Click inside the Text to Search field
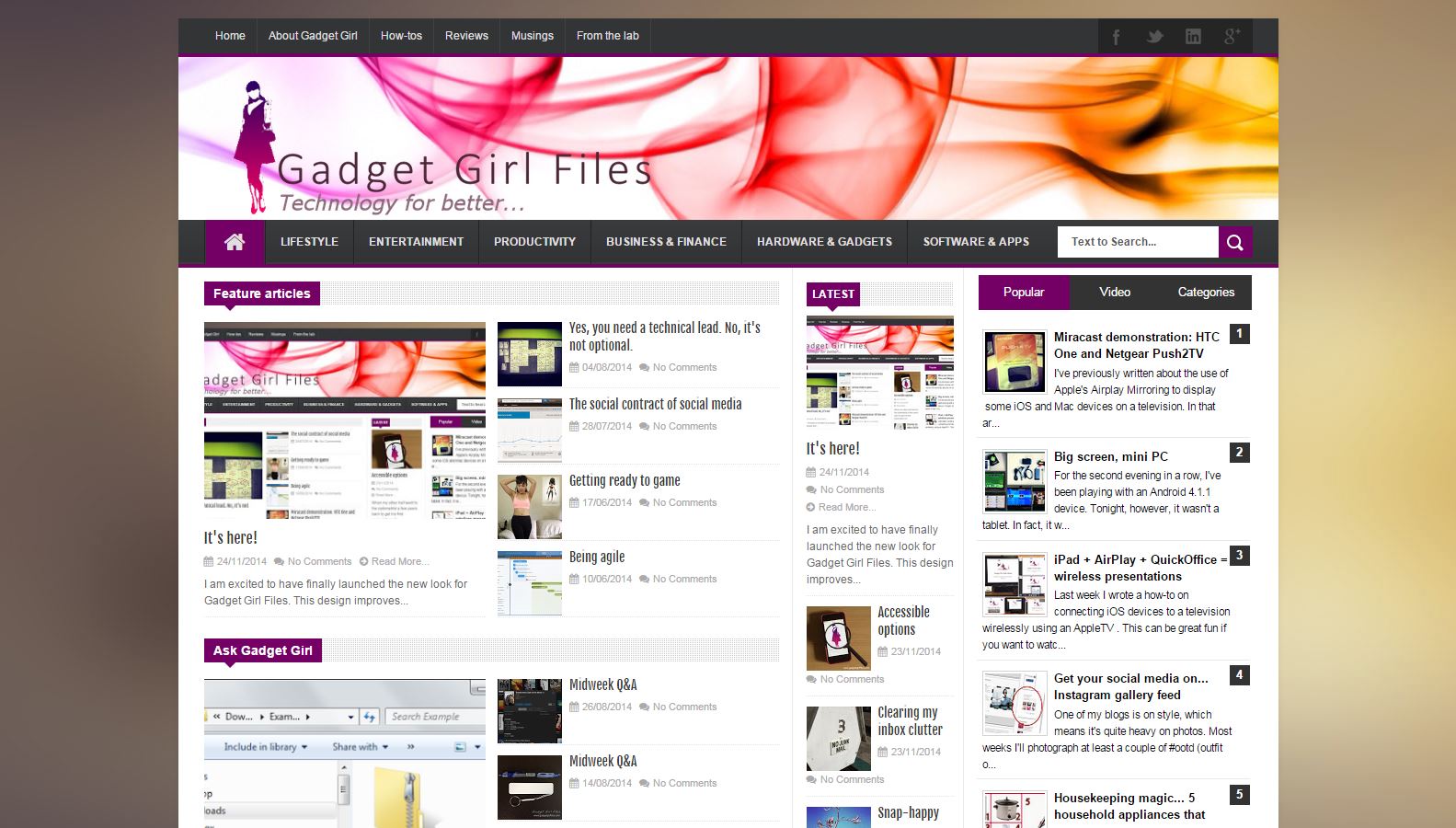This screenshot has height=828, width=1456. pyautogui.click(x=1138, y=242)
